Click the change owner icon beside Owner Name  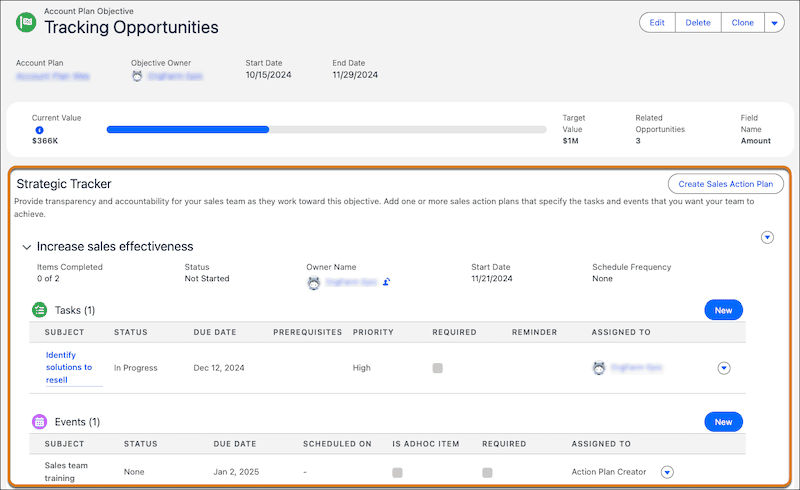click(x=387, y=282)
